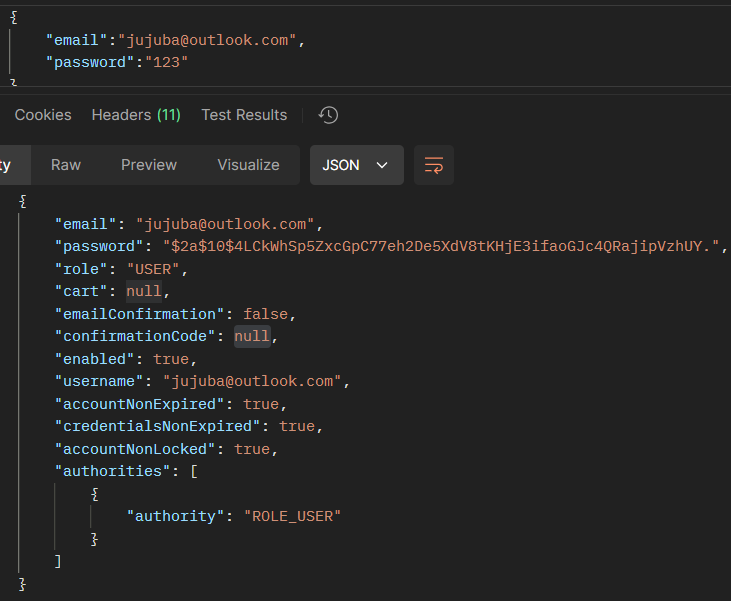731x601 pixels.
Task: Click the "accountNonLocked" key
Action: (135, 449)
